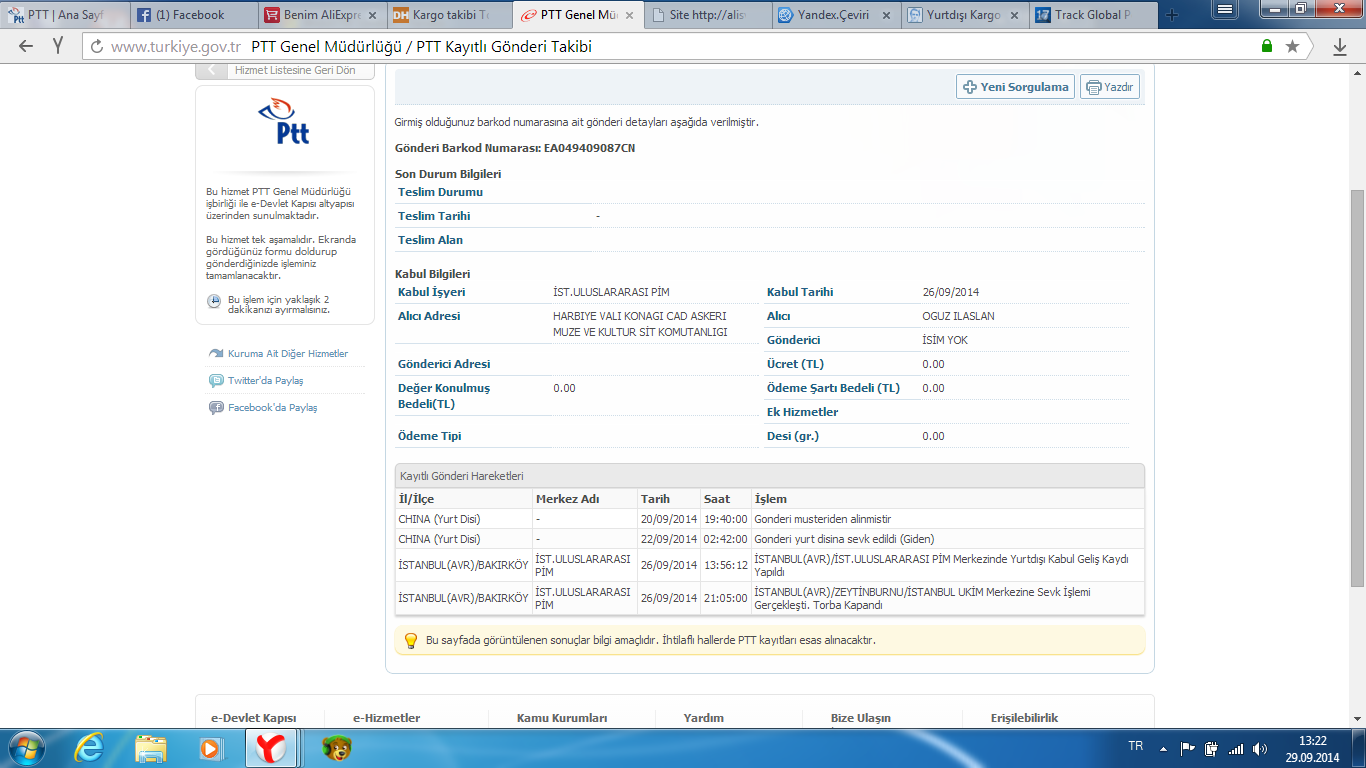The image size is (1366, 768).
Task: Click the Yazdır print button
Action: 1110,87
